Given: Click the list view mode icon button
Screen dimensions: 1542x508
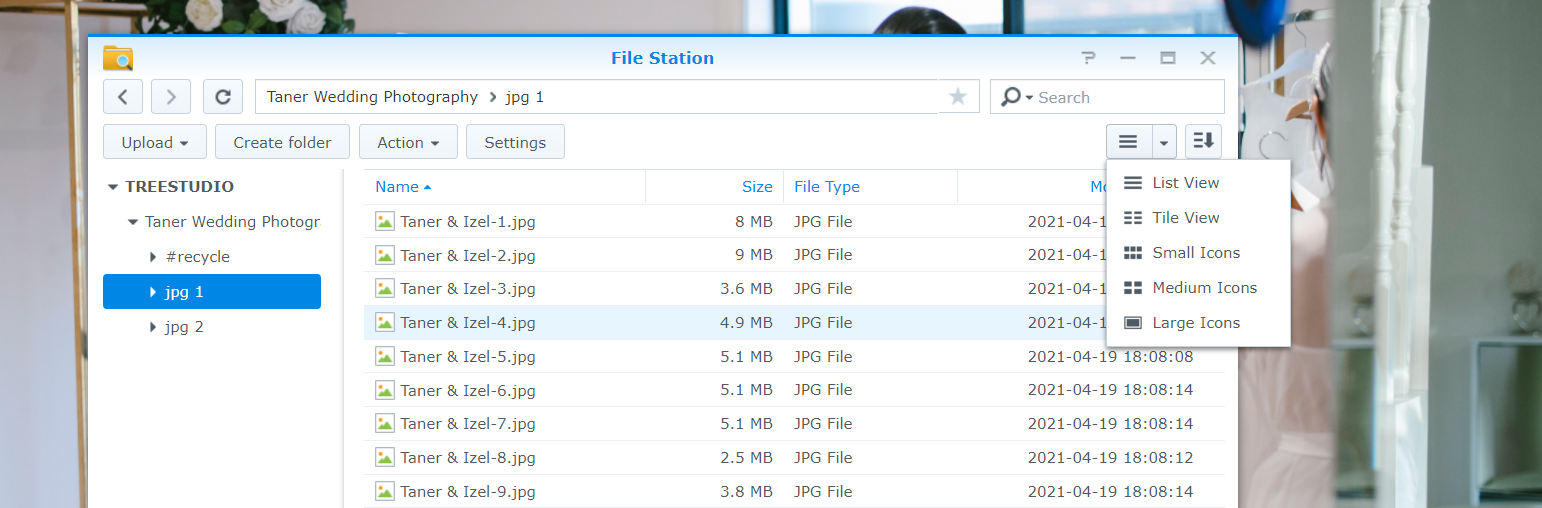Looking at the screenshot, I should 1129,142.
